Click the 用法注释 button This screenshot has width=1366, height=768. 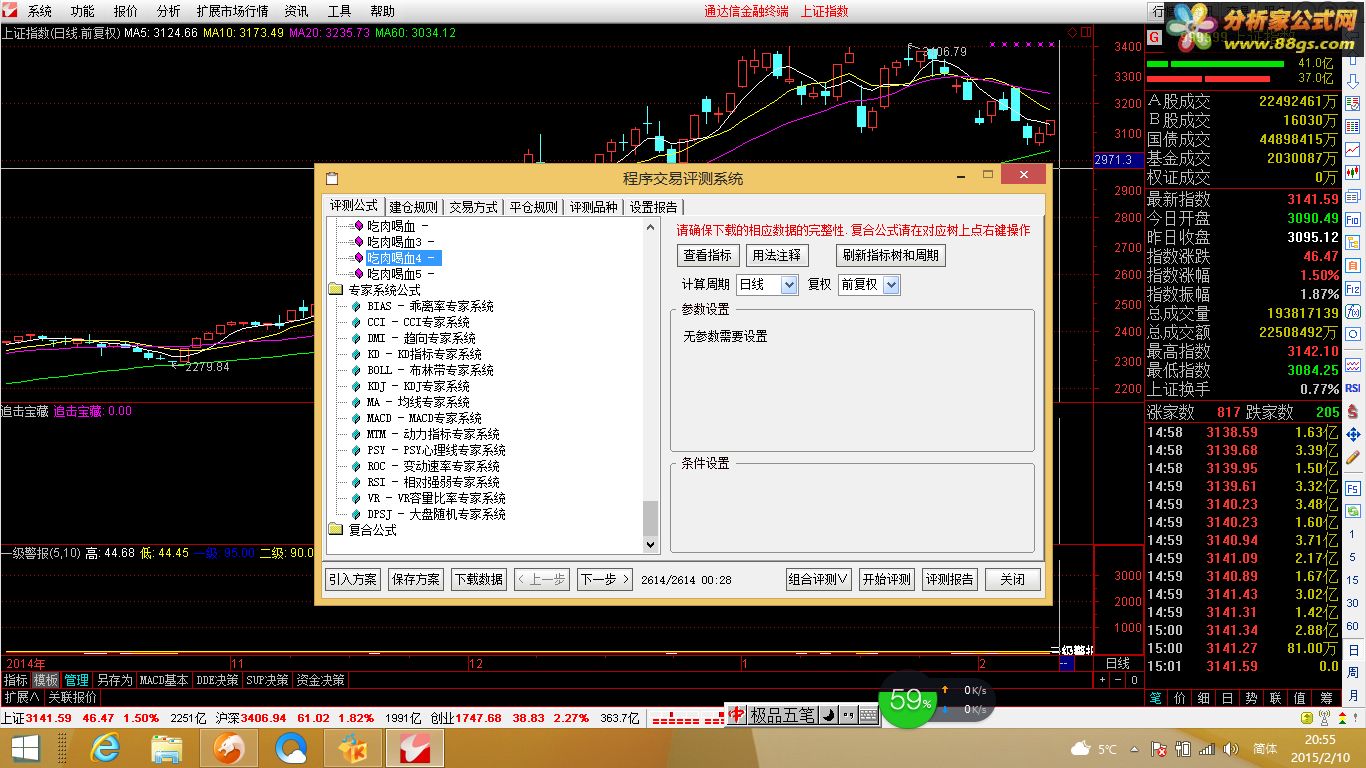pos(777,255)
